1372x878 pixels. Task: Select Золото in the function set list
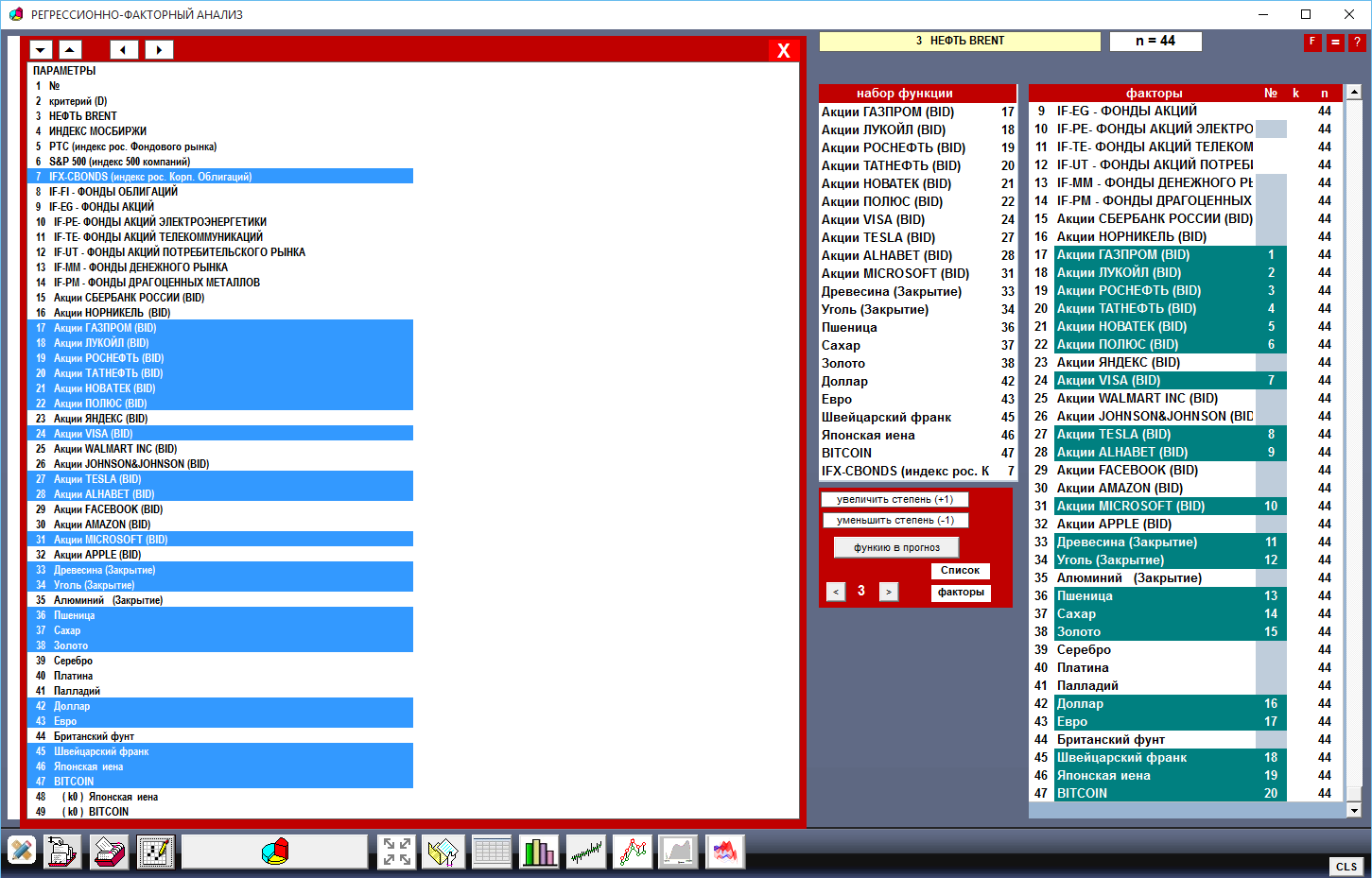(843, 364)
